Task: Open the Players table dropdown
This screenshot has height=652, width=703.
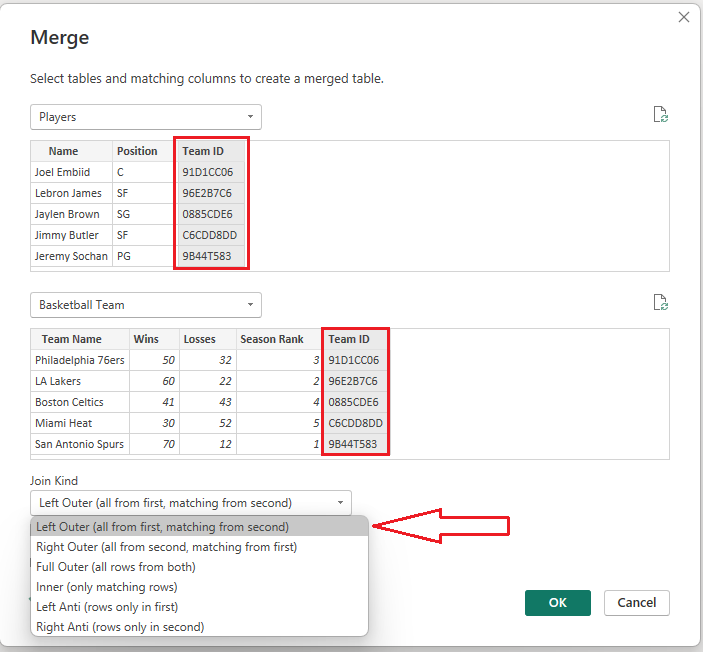Action: 146,117
